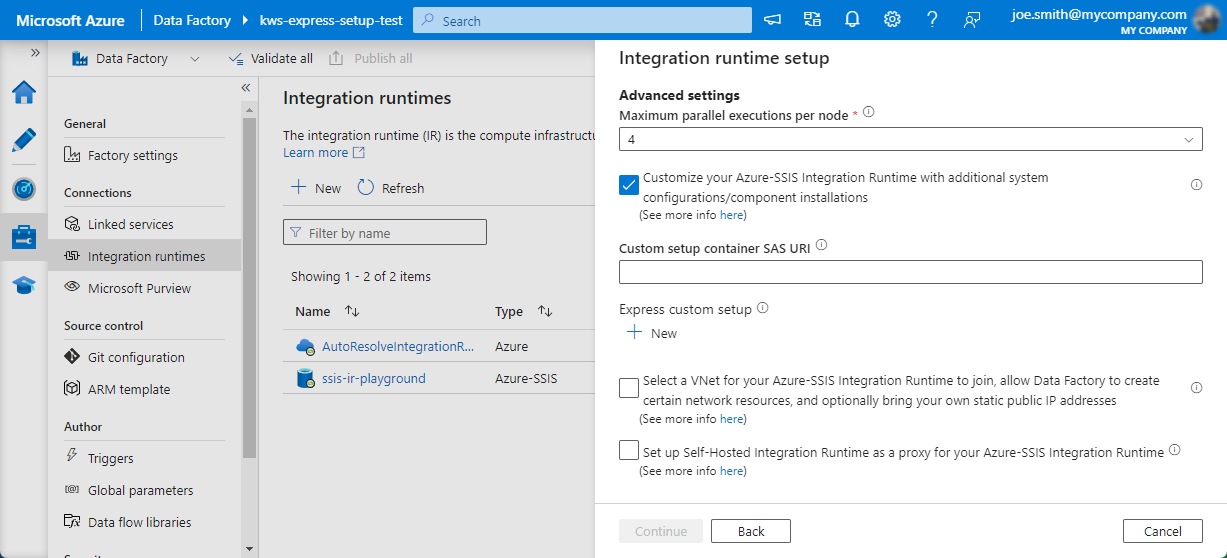Open the Notifications bell
1227x558 pixels.
(x=852, y=20)
